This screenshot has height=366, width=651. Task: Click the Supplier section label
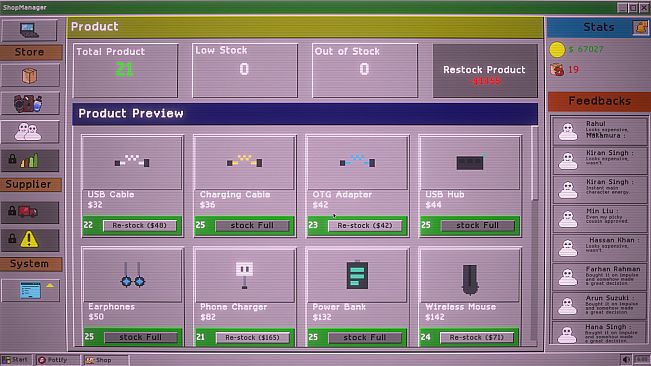pyautogui.click(x=31, y=184)
